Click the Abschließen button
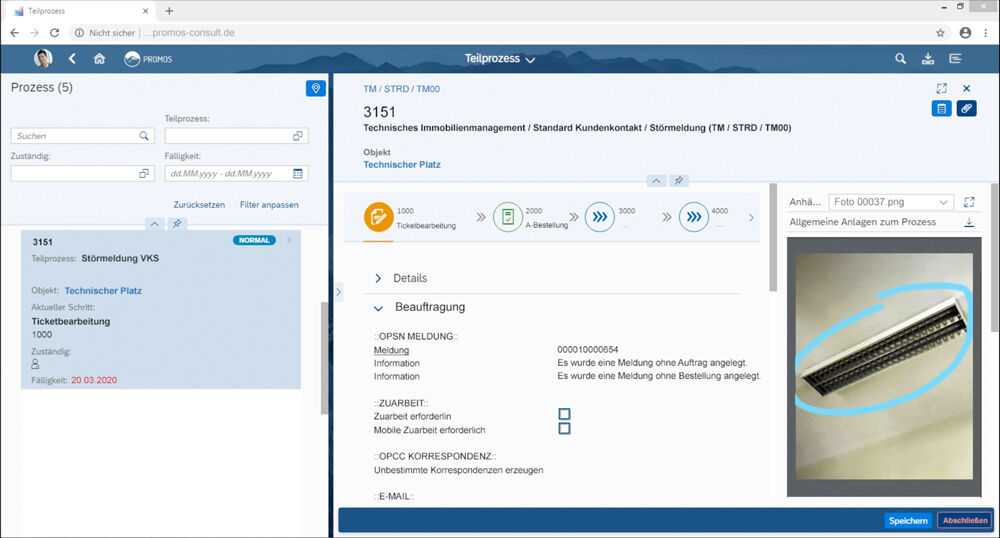 tap(964, 520)
